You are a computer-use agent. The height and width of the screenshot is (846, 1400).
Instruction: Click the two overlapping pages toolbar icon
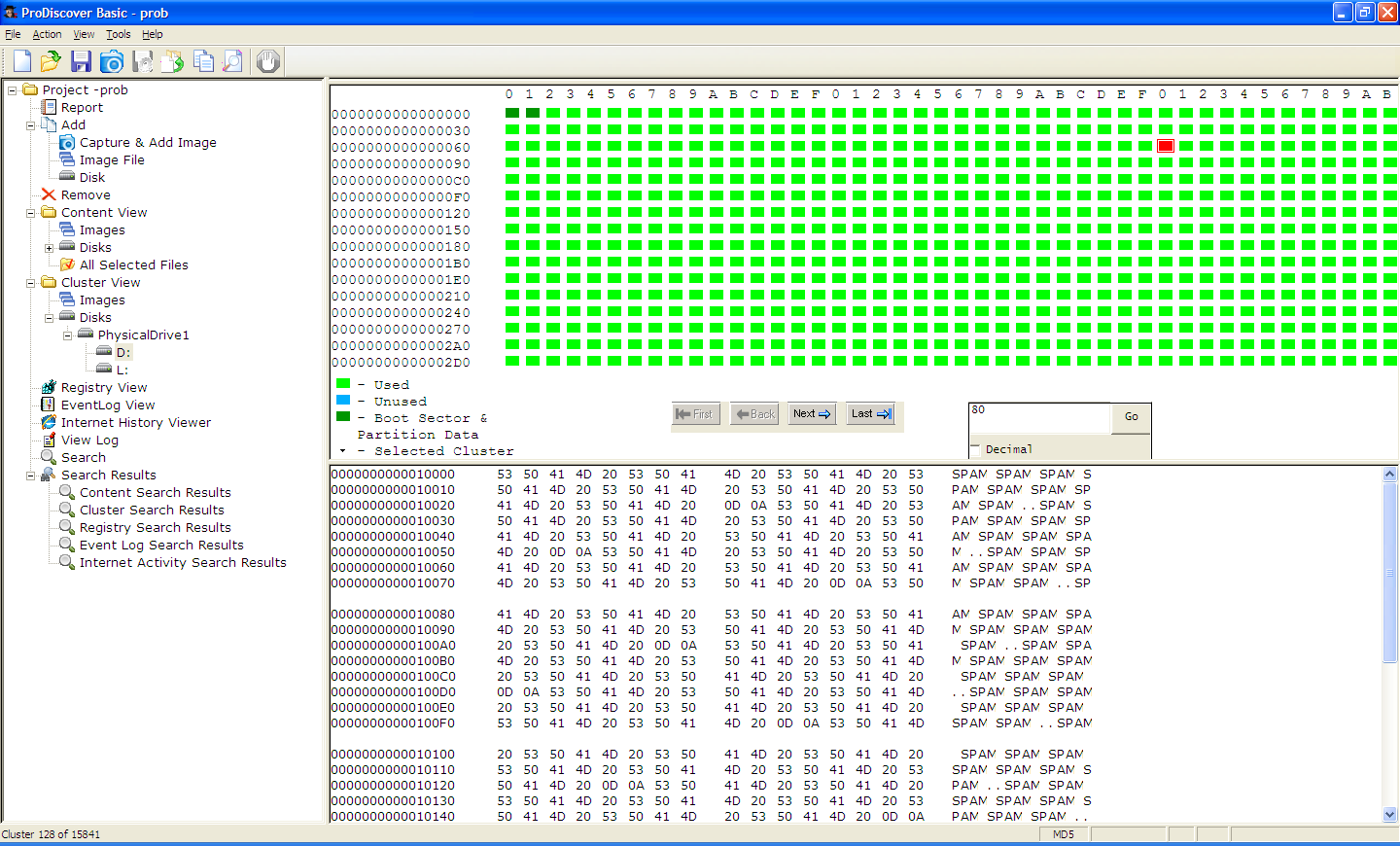(203, 61)
